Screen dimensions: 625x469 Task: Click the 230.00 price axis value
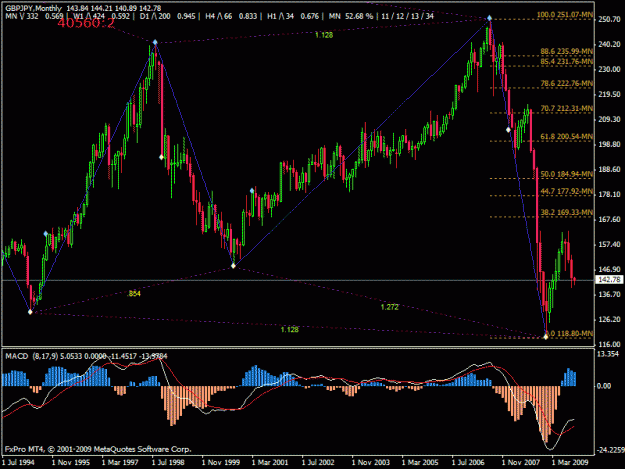pos(609,69)
